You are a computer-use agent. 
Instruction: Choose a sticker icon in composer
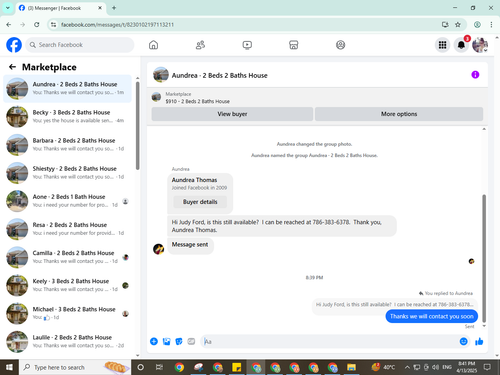179,341
